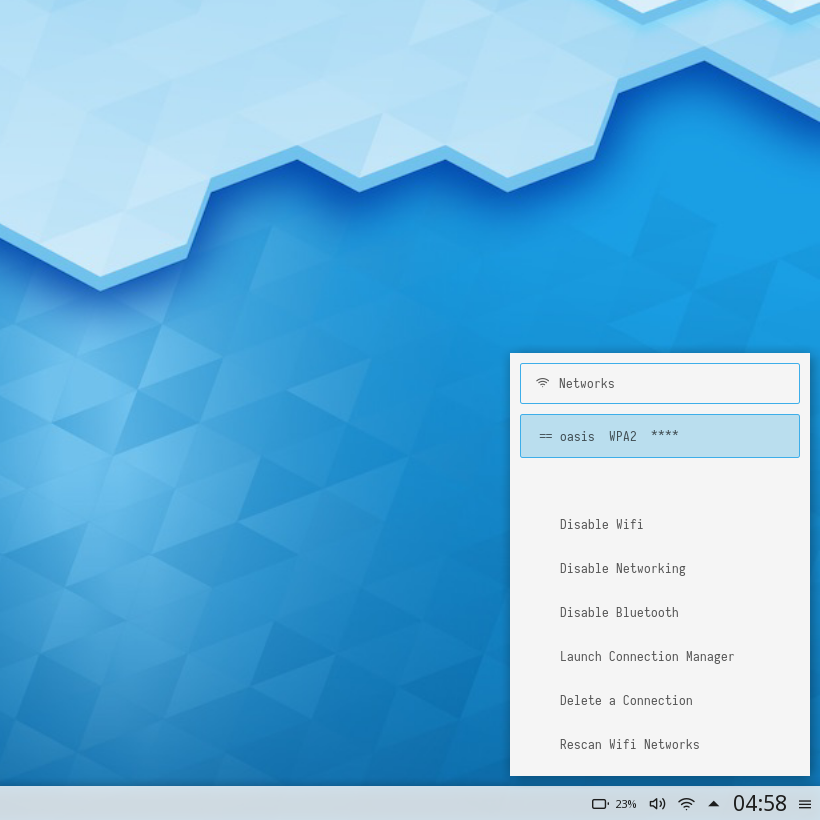The width and height of the screenshot is (820, 820).
Task: Click the connected indicator beside oasis
Action: point(546,436)
